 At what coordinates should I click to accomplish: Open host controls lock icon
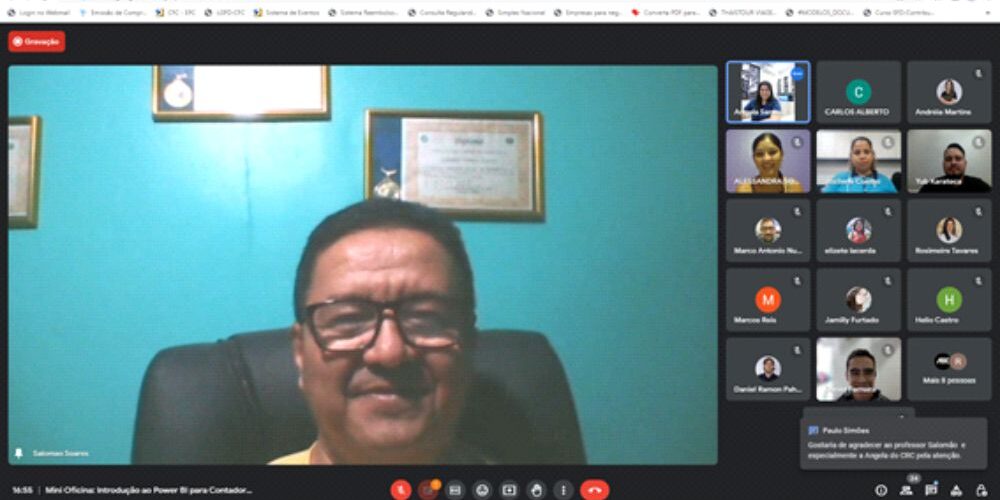pos(981,490)
